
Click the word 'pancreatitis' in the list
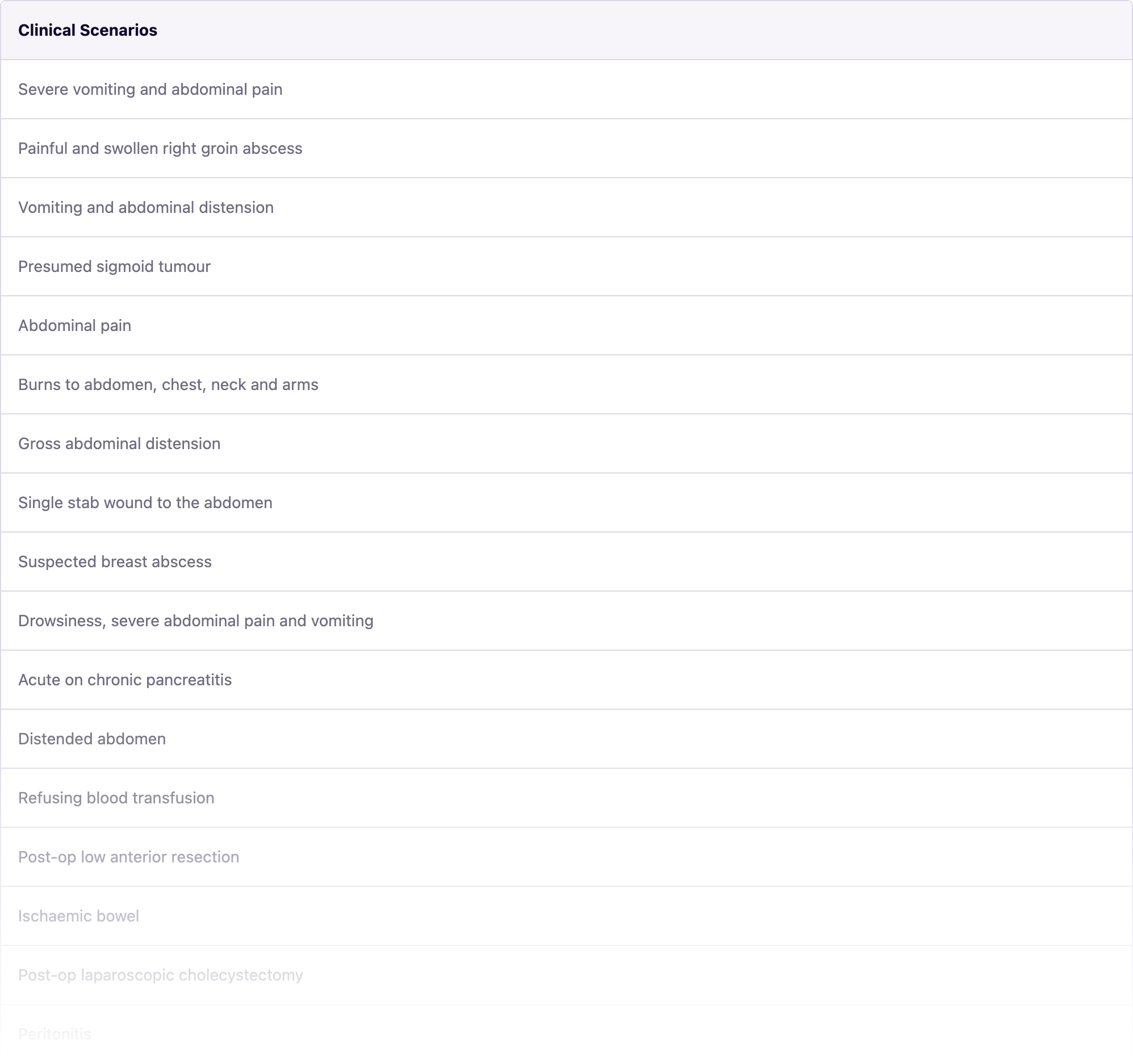click(x=190, y=680)
